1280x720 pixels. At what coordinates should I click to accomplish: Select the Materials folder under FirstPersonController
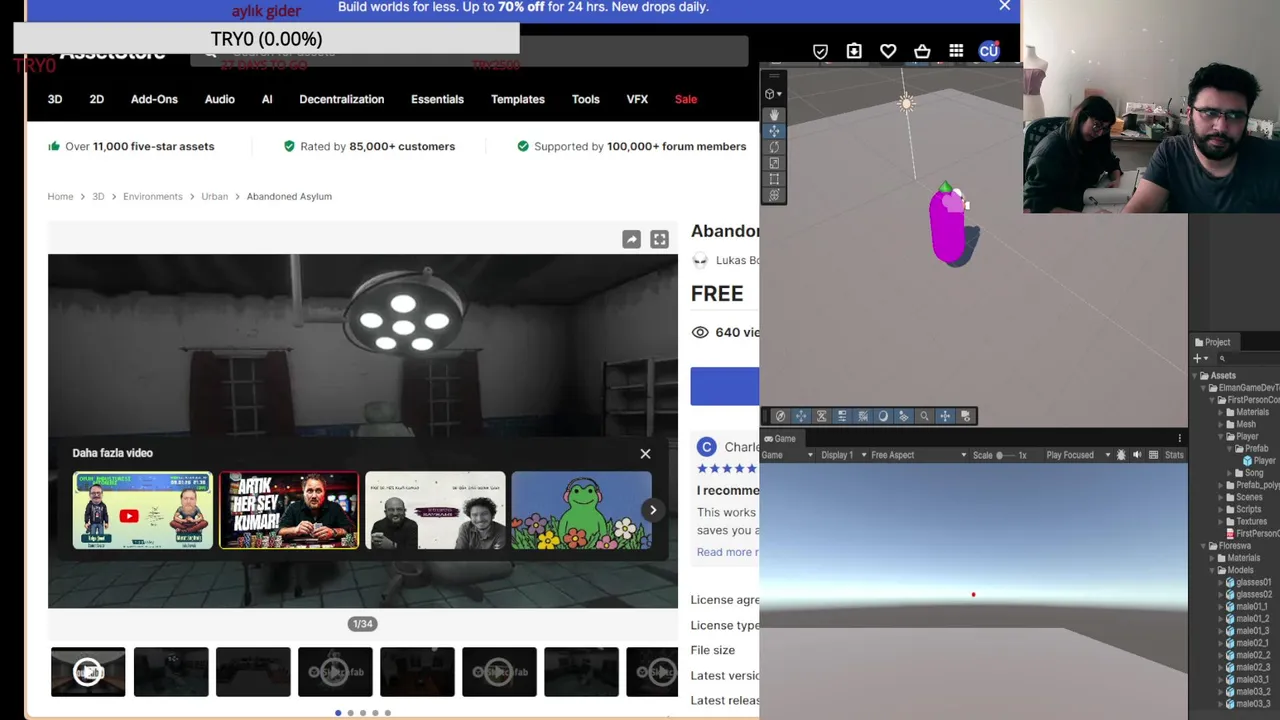pyautogui.click(x=1252, y=412)
